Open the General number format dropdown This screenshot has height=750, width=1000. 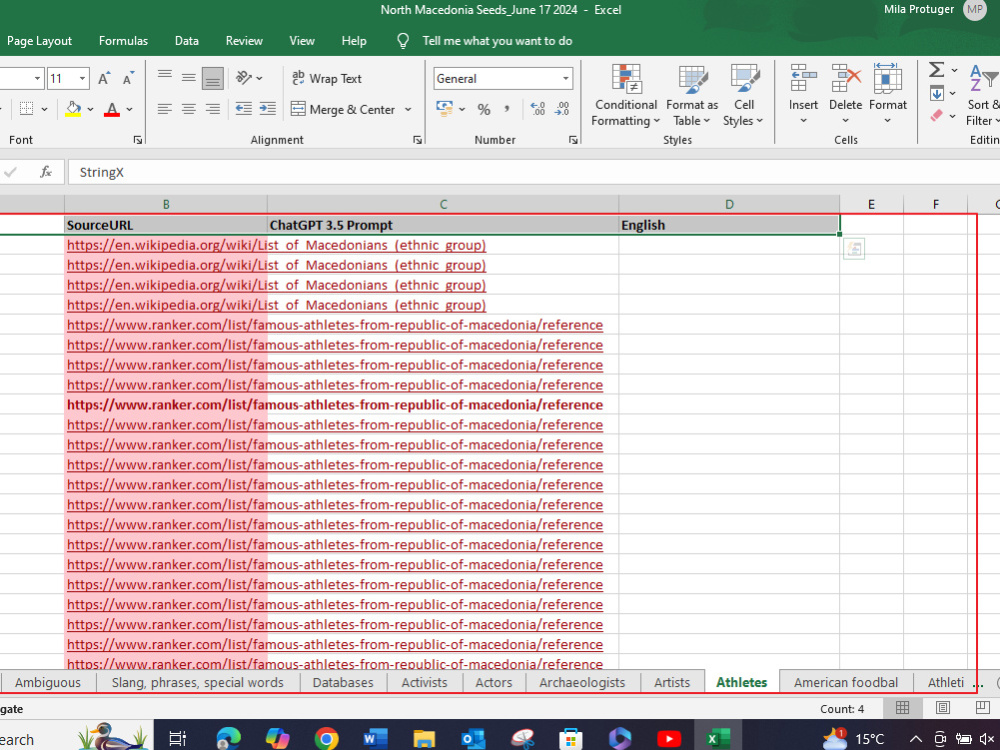click(566, 78)
